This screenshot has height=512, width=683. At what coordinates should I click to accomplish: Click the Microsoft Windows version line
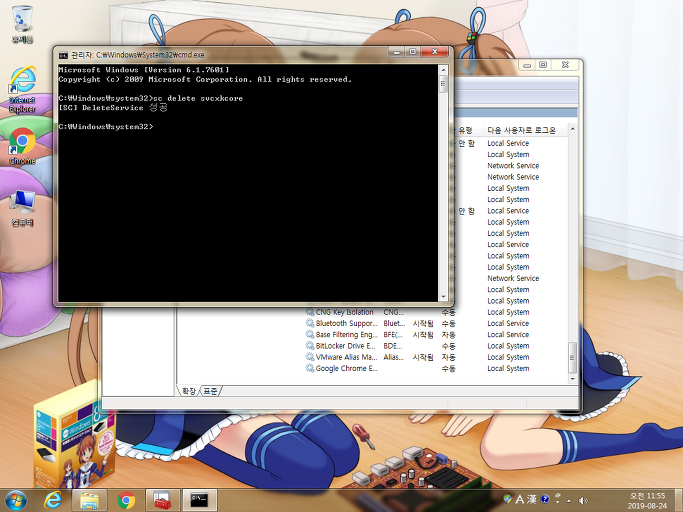[144, 70]
